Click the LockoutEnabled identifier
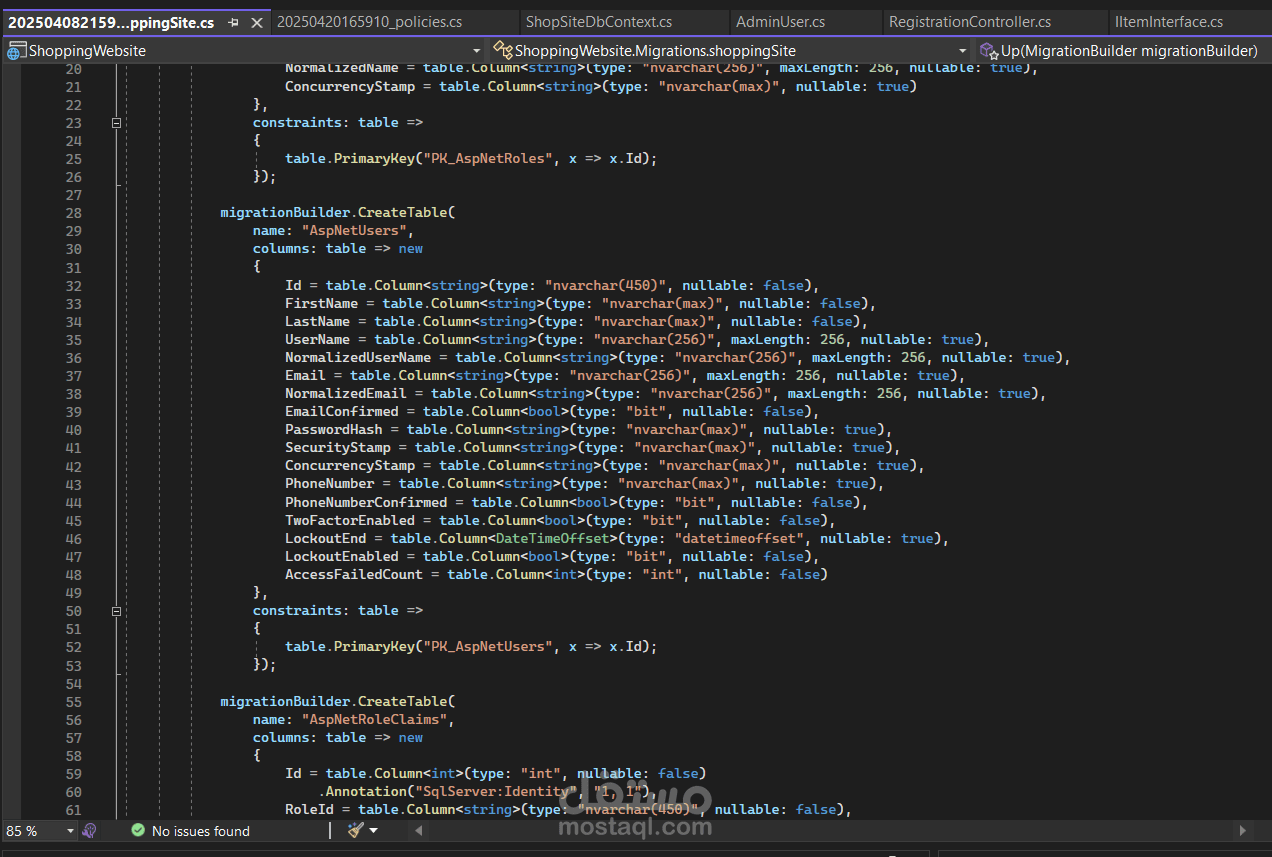Viewport: 1272px width, 857px height. [342, 556]
